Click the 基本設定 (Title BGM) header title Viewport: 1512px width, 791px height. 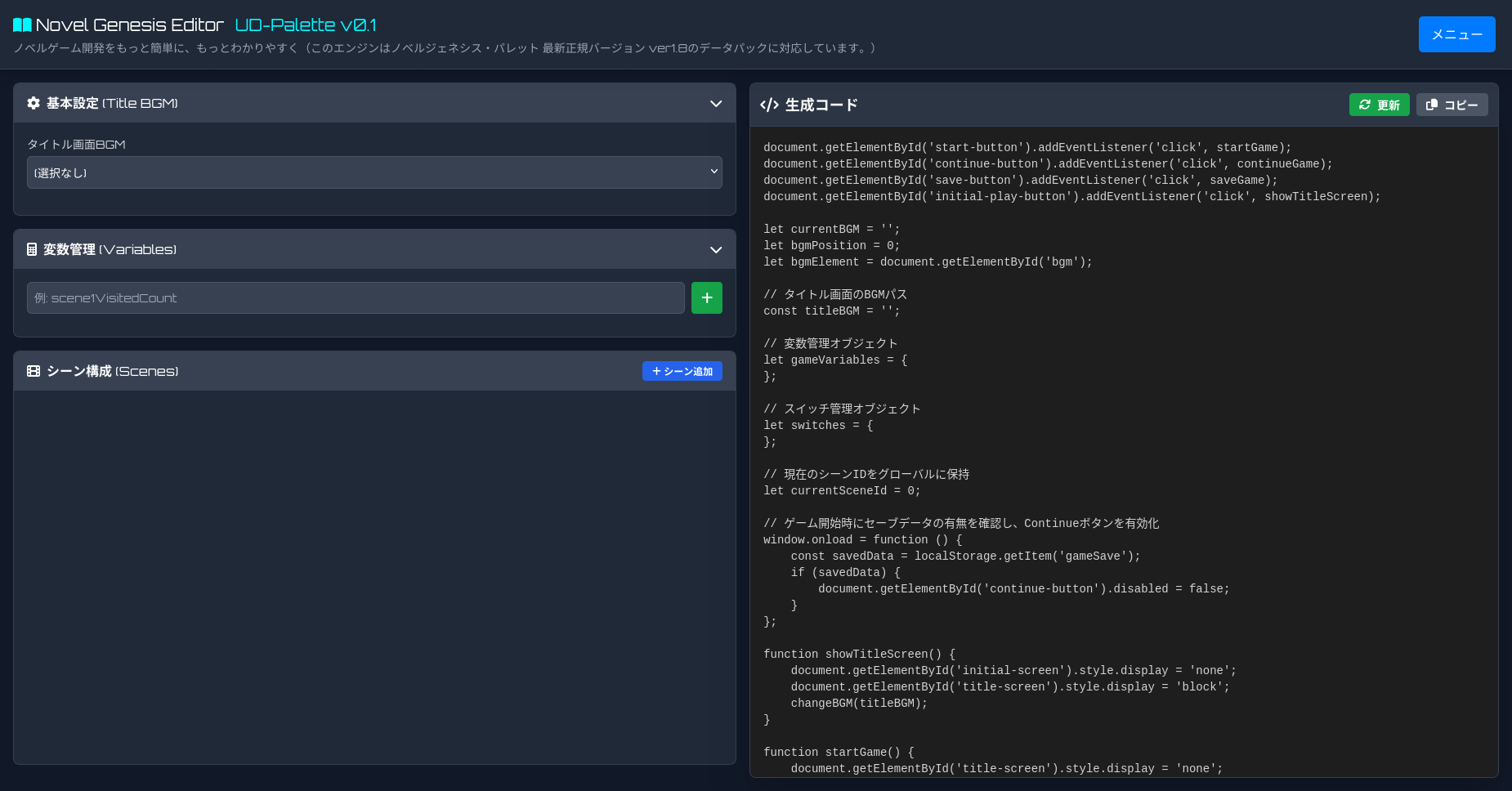[x=112, y=103]
